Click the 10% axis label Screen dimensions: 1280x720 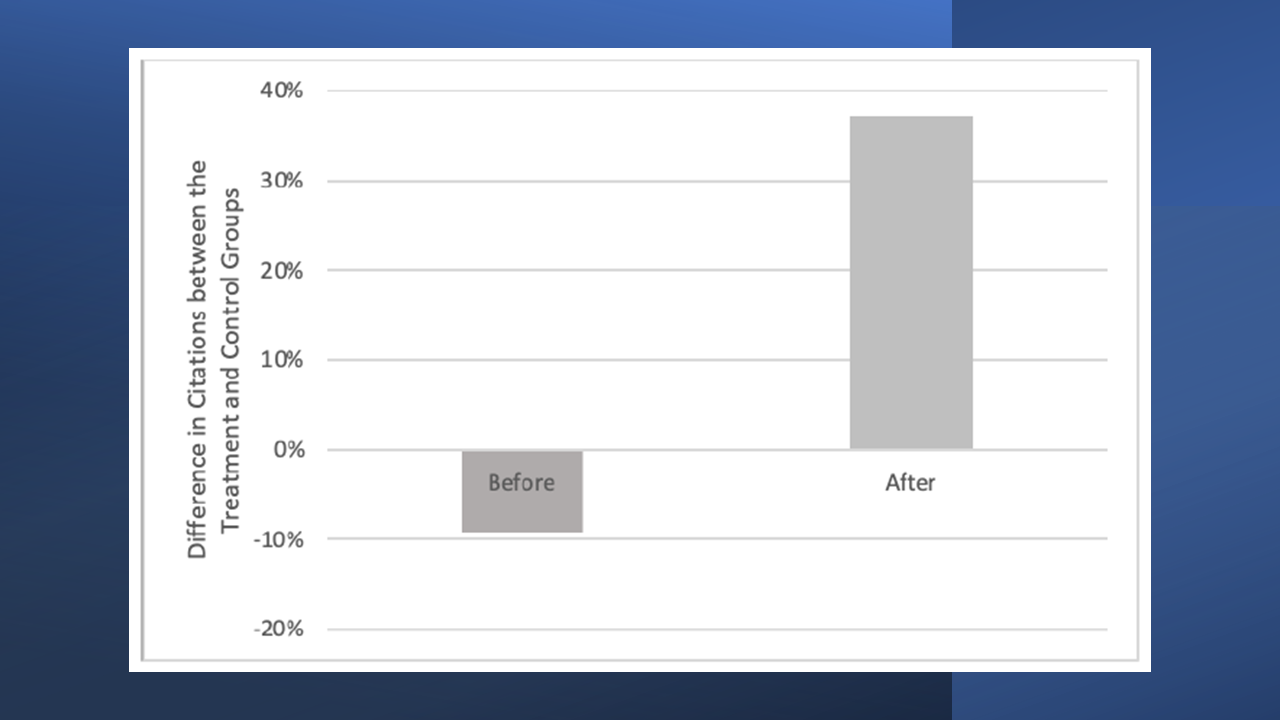(x=281, y=360)
